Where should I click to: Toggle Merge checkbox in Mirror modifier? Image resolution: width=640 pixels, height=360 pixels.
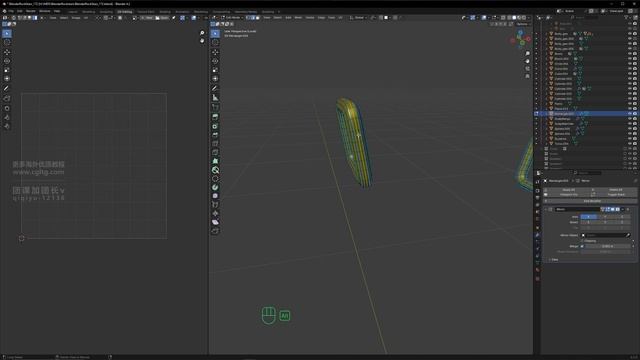tap(582, 246)
